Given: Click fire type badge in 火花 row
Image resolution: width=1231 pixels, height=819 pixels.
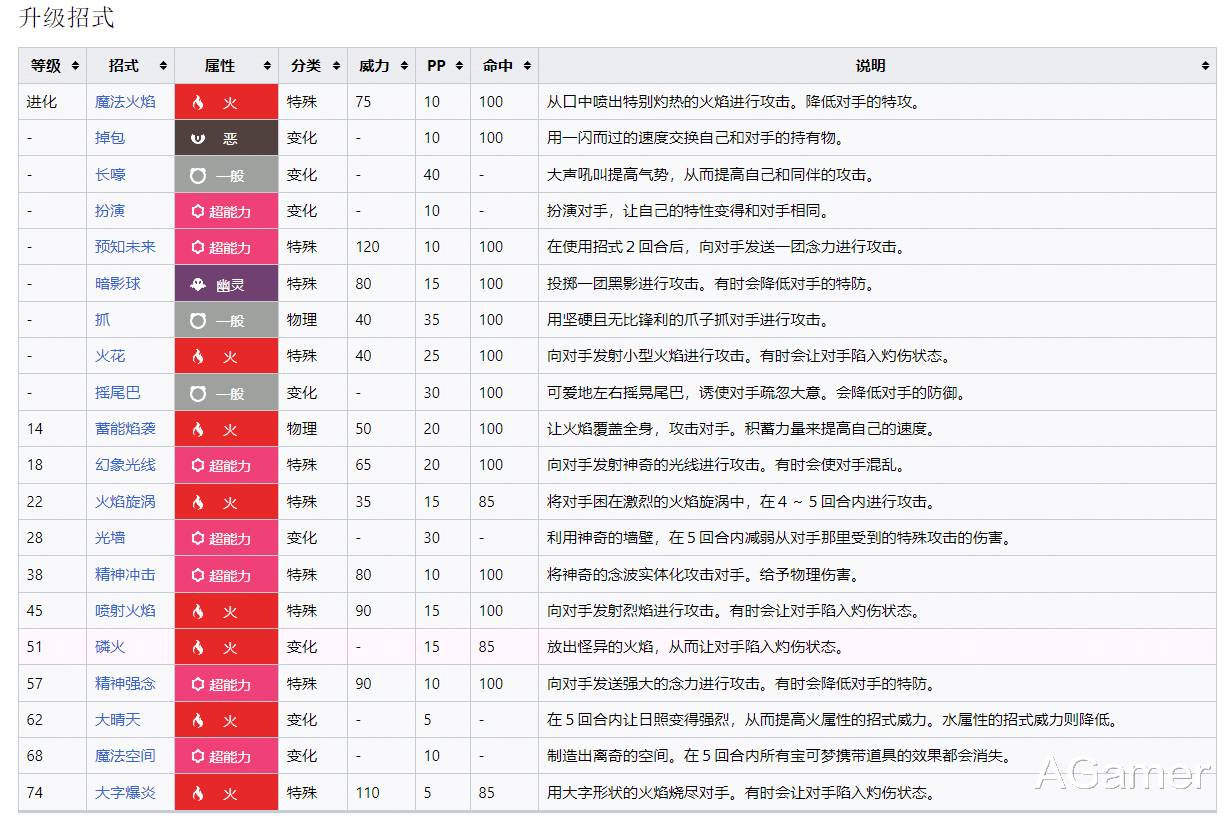Looking at the screenshot, I should [x=226, y=356].
